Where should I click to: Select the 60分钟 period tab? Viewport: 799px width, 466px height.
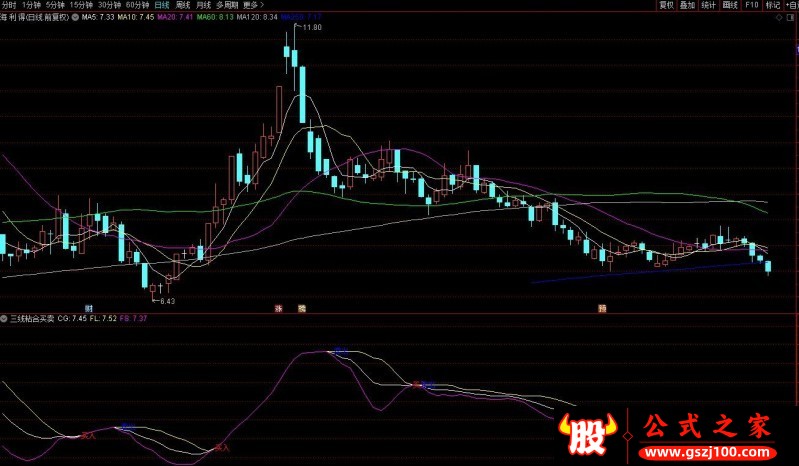[x=137, y=5]
